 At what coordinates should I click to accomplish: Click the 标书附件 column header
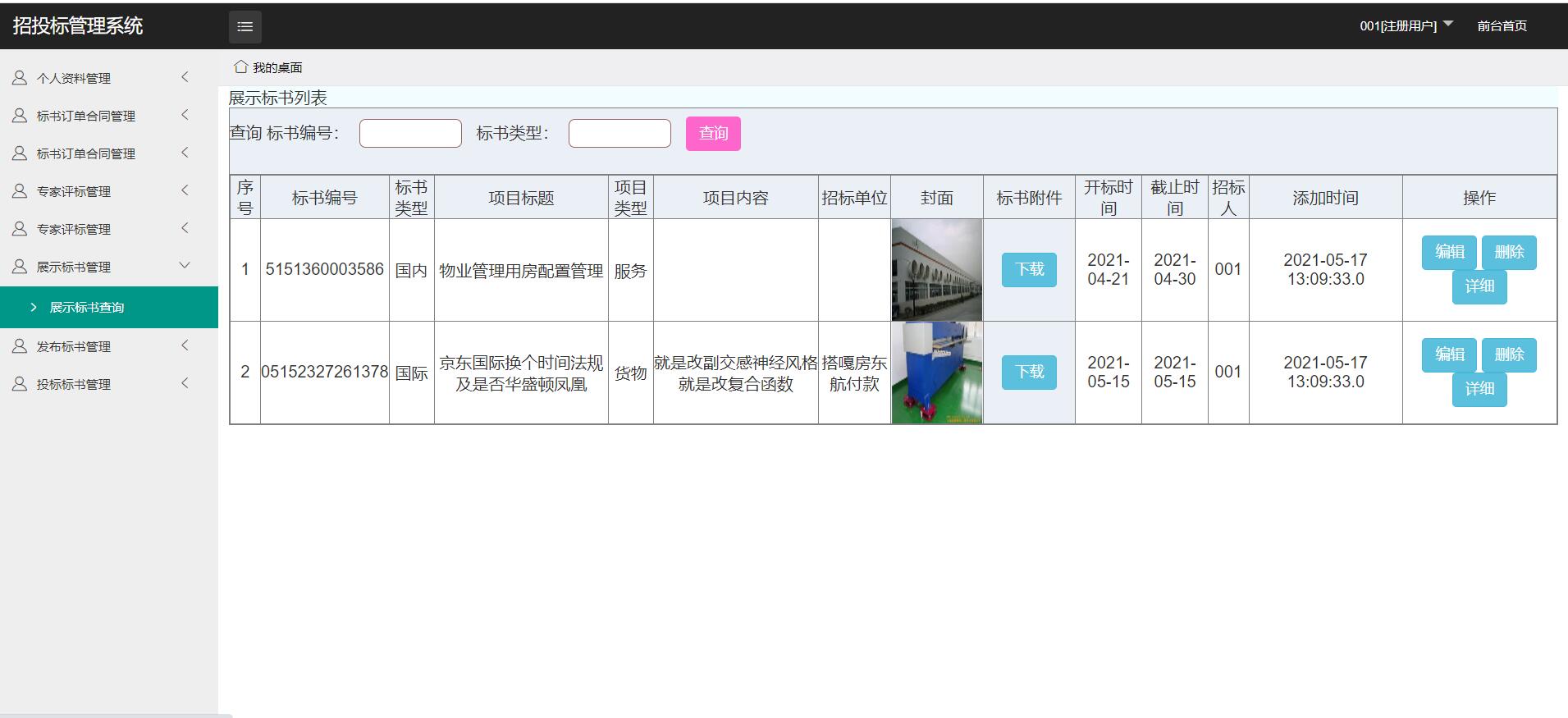pyautogui.click(x=1029, y=198)
